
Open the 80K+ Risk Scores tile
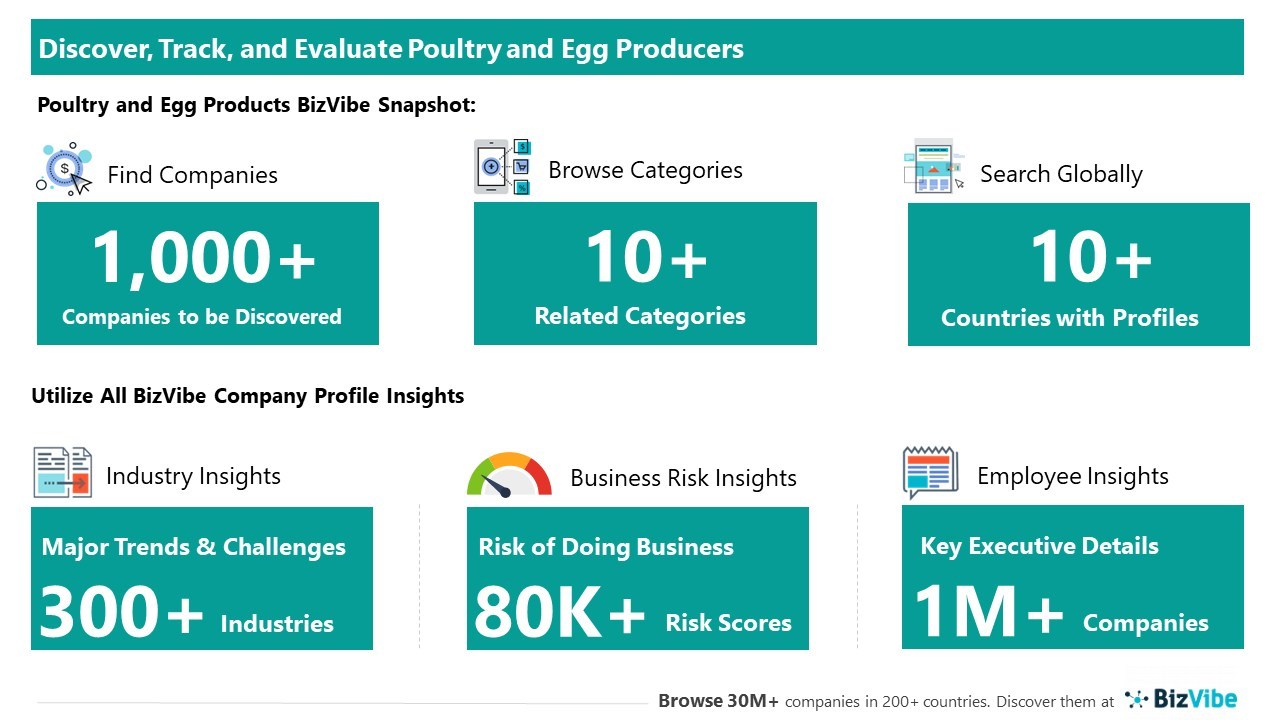pyautogui.click(x=638, y=578)
